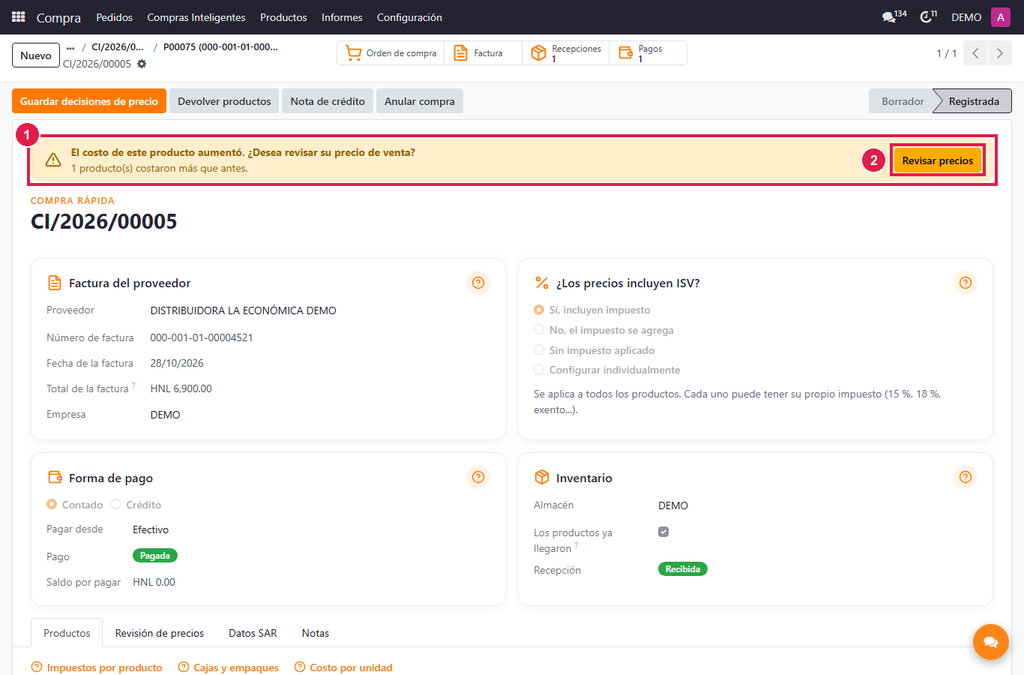Click the Nota de crédito button

[x=327, y=101]
